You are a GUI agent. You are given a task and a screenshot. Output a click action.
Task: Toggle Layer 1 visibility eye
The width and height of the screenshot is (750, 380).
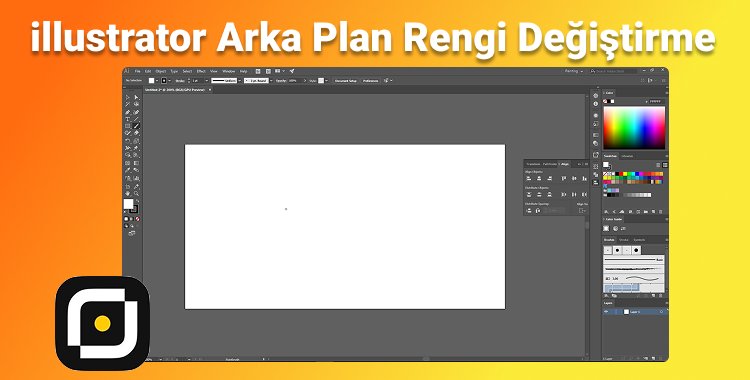coord(606,312)
